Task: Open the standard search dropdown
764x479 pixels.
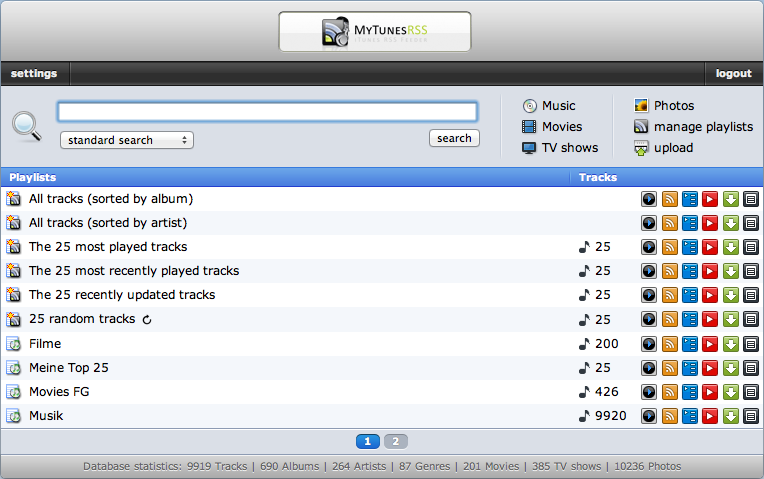Action: pyautogui.click(x=127, y=140)
